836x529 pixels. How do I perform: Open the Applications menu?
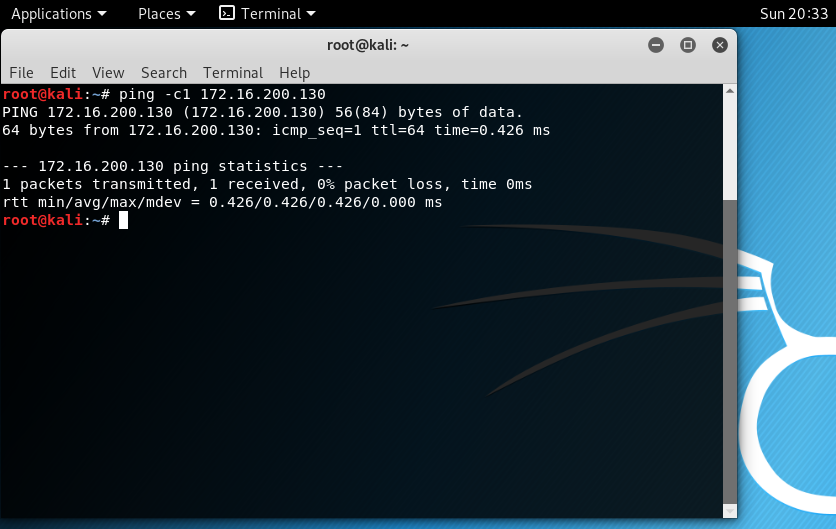pyautogui.click(x=59, y=14)
